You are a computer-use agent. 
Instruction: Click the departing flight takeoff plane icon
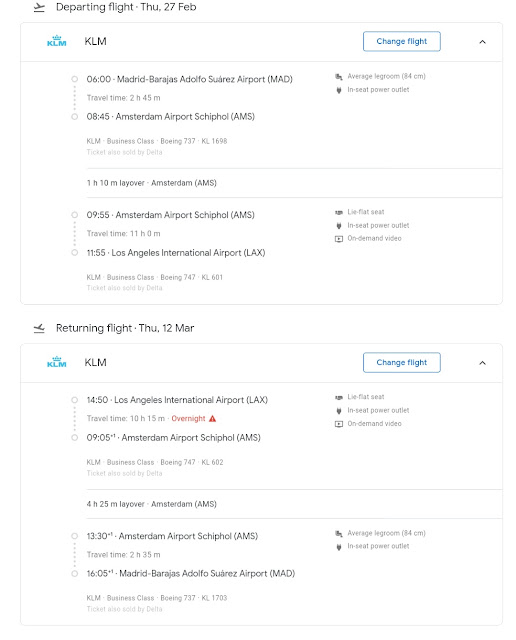pyautogui.click(x=39, y=7)
